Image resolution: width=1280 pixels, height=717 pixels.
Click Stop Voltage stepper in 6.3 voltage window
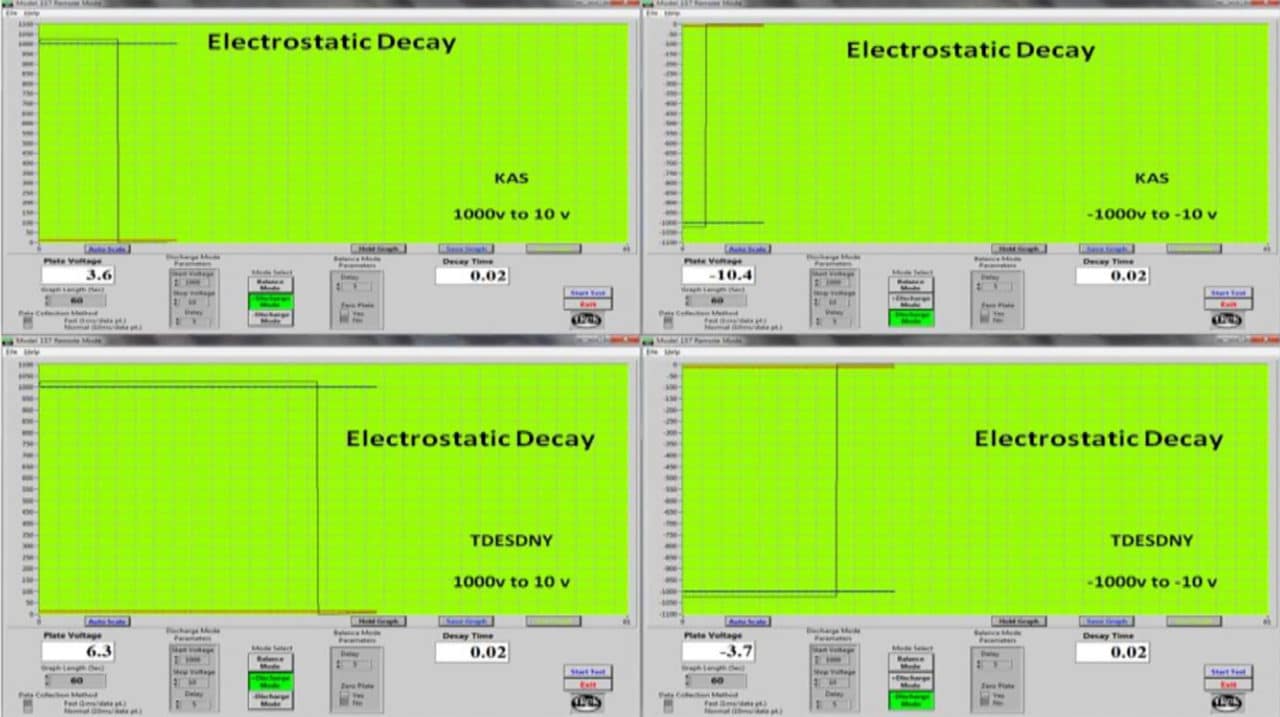pos(177,680)
